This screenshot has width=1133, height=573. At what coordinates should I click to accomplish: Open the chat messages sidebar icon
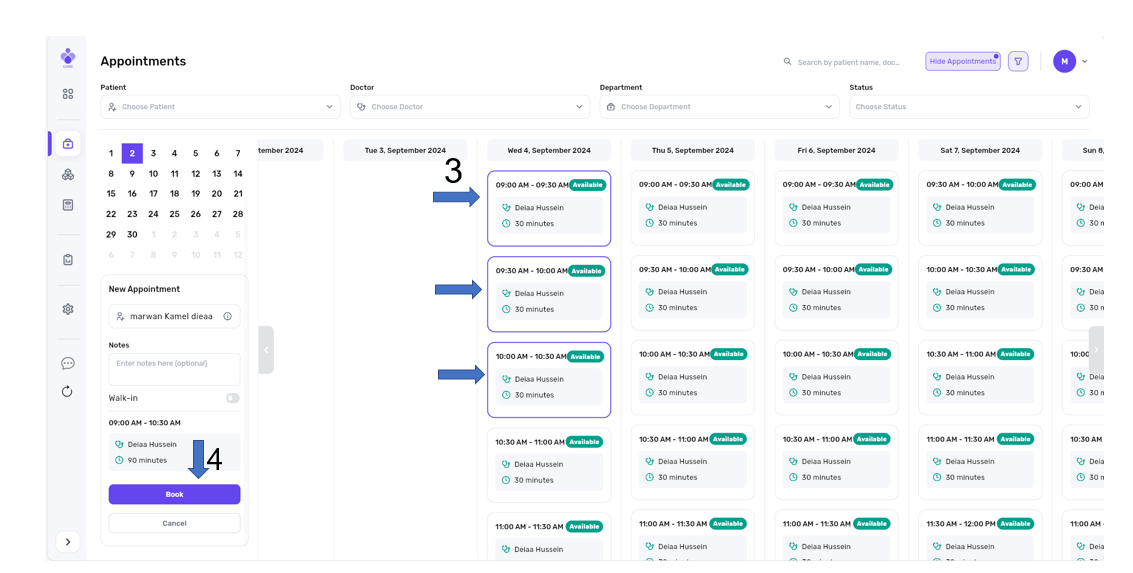[68, 363]
